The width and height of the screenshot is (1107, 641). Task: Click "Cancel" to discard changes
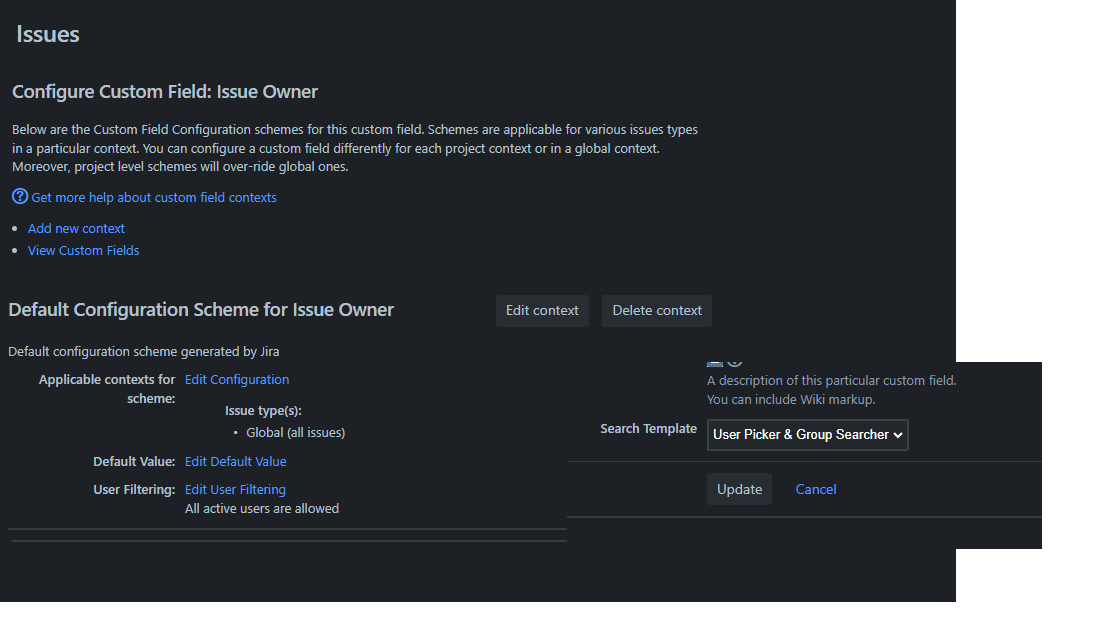[x=815, y=489]
